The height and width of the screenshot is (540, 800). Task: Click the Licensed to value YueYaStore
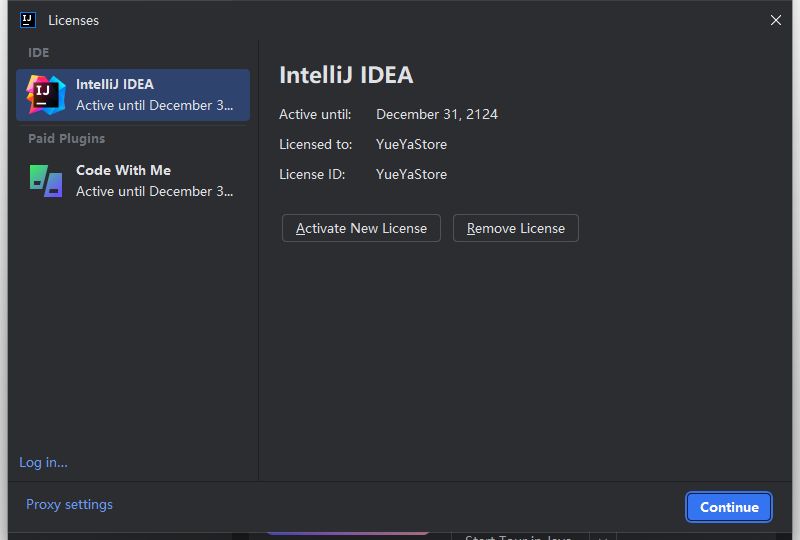pos(411,144)
